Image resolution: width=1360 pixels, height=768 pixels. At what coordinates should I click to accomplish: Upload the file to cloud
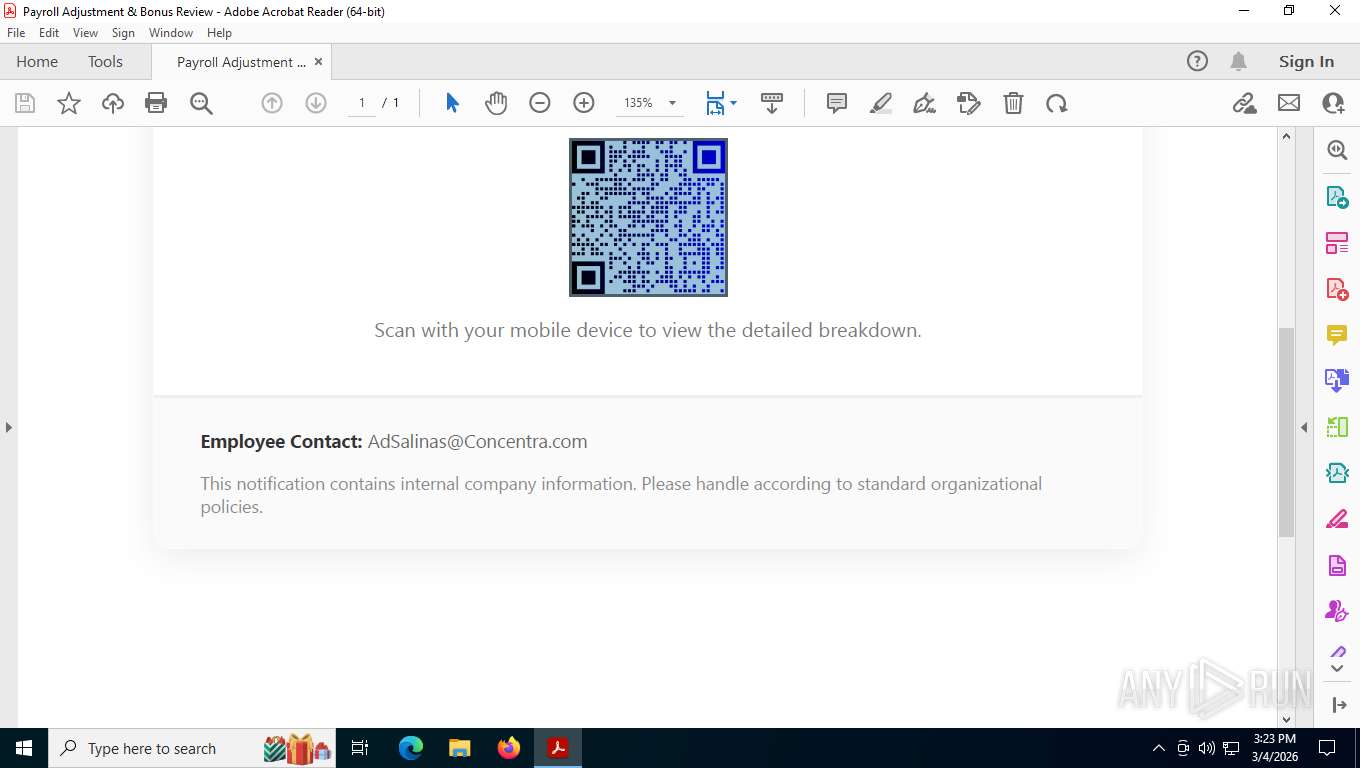(x=113, y=103)
